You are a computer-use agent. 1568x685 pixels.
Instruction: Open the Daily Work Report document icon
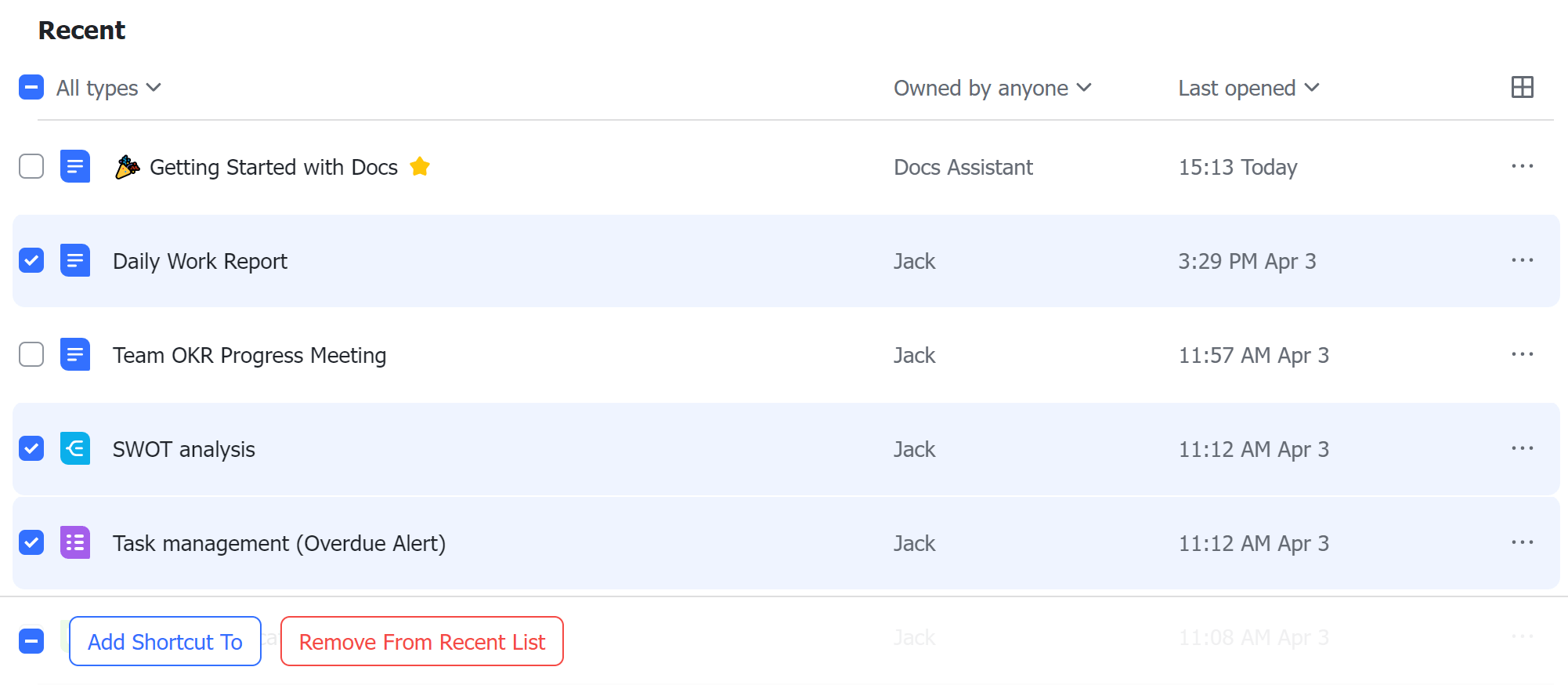point(75,260)
